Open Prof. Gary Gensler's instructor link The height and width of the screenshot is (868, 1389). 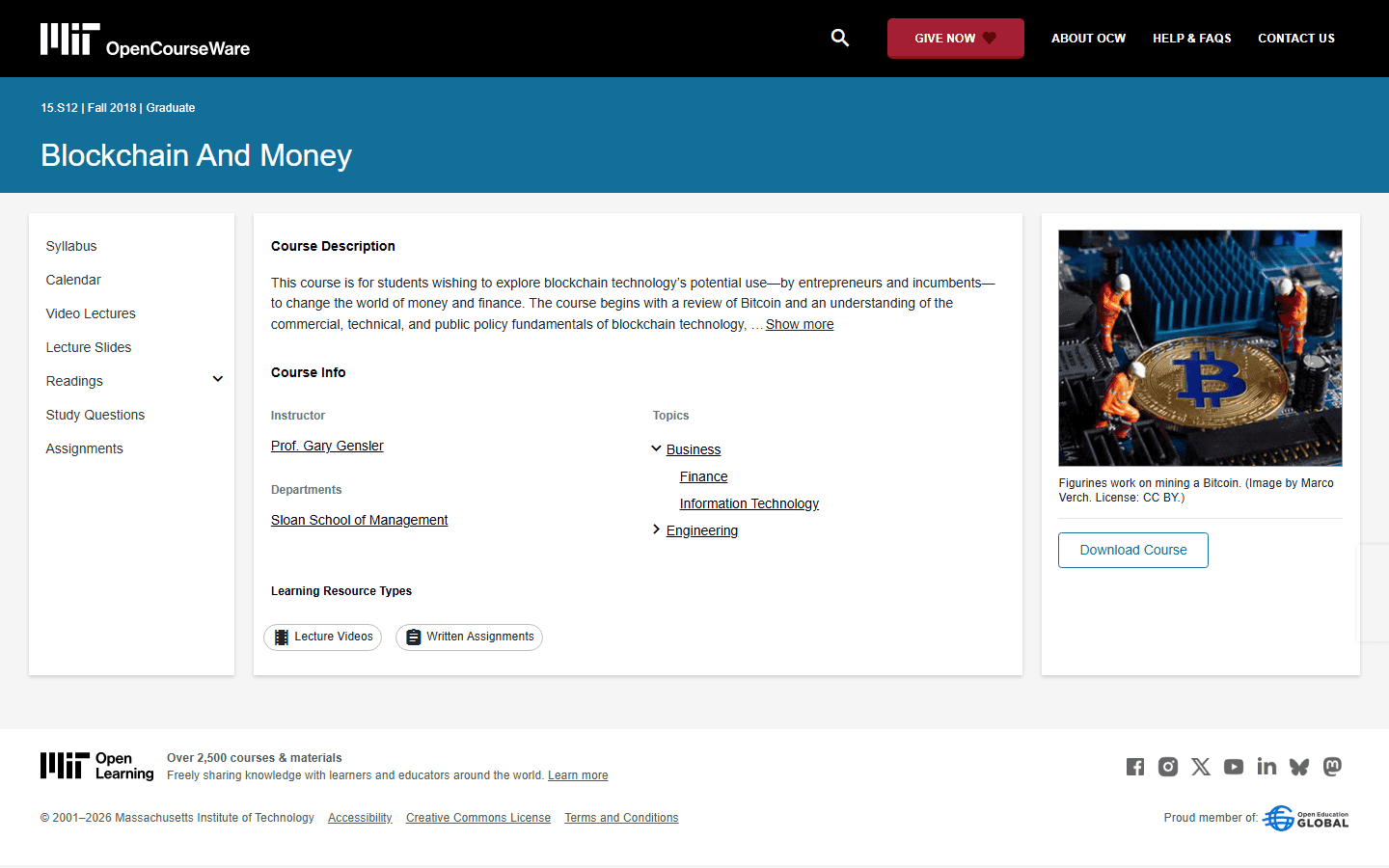(327, 446)
